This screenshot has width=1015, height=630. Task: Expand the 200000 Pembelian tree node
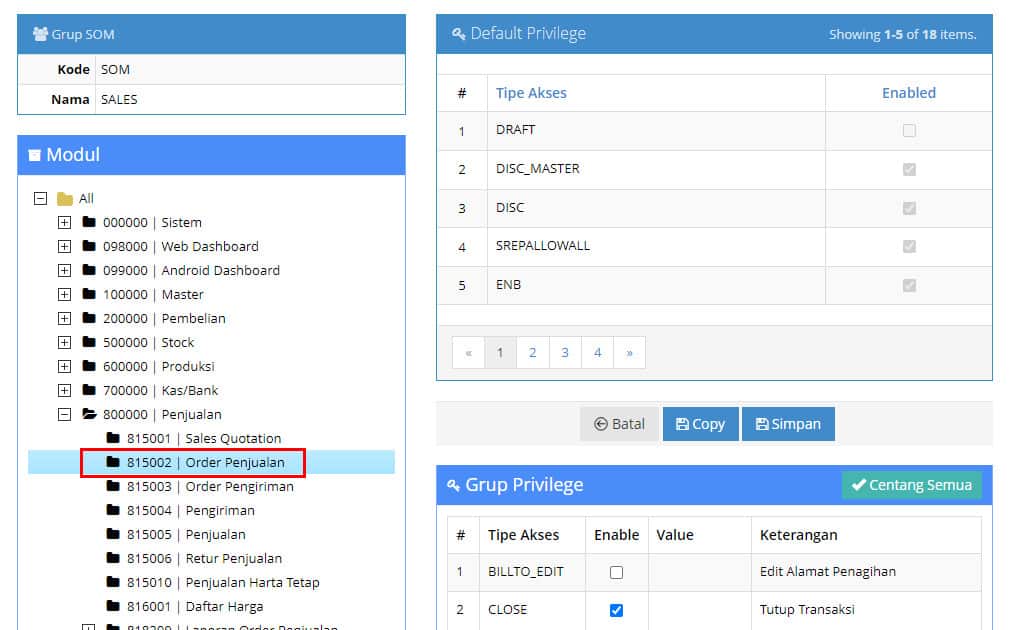point(64,318)
